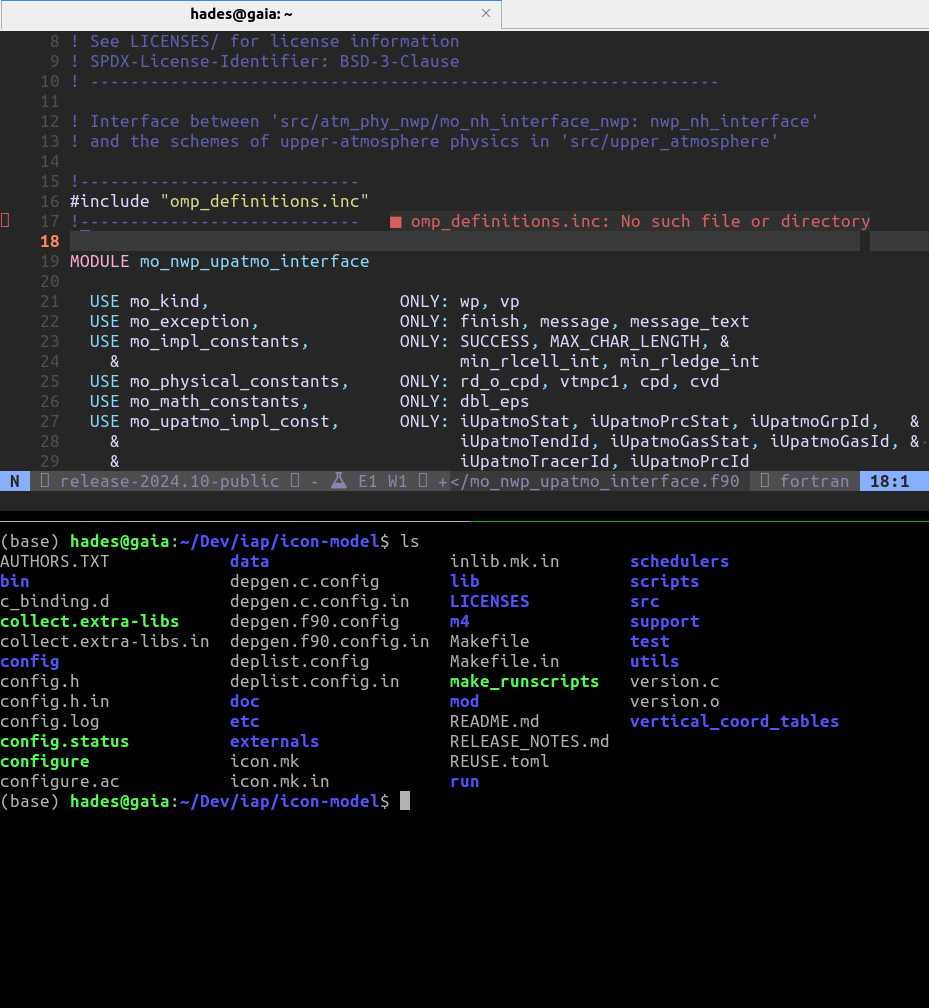Click the git branch icon before release-2024.10-public
This screenshot has width=929, height=1008.
[45, 481]
